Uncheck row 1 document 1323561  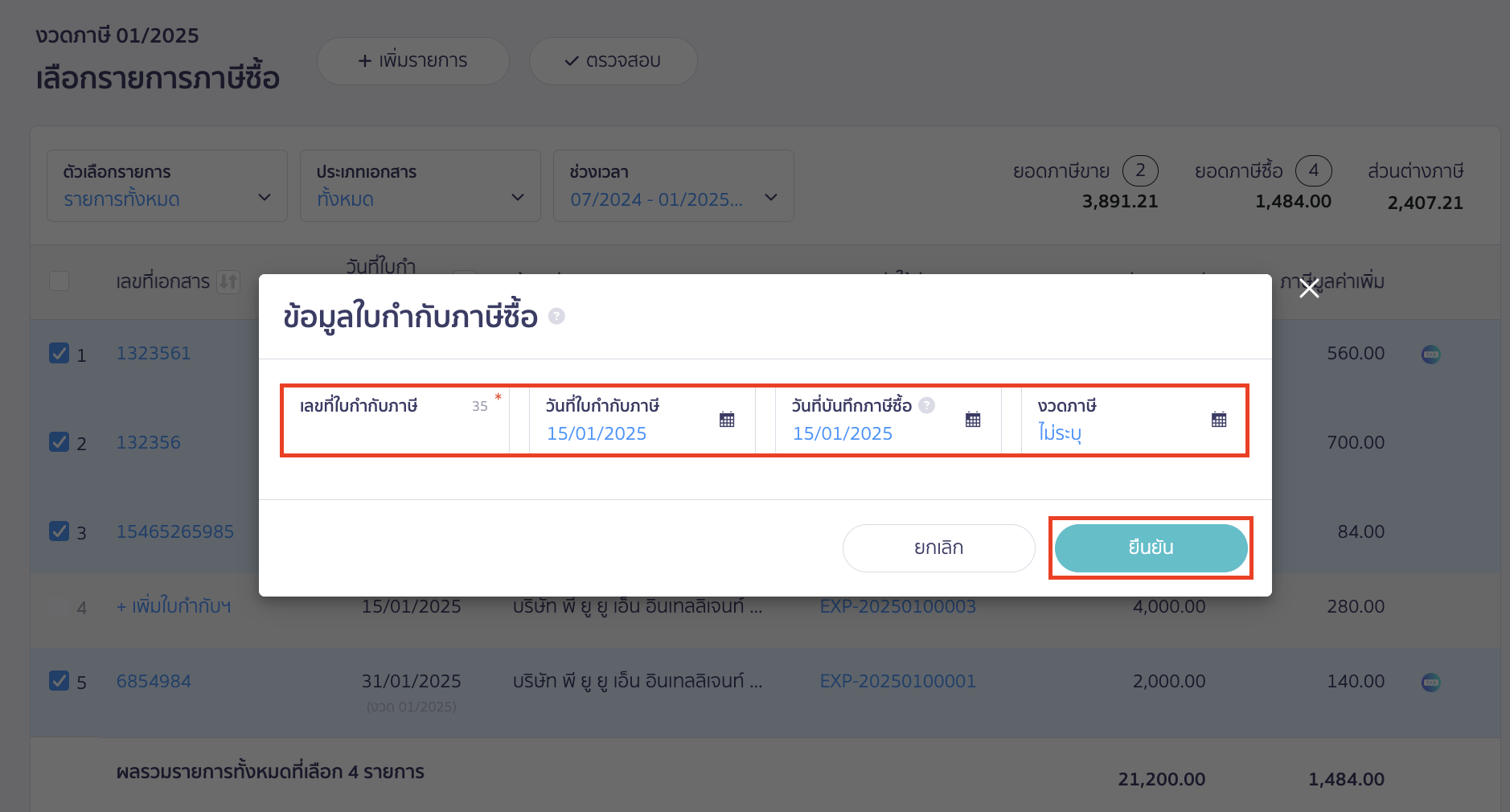[x=59, y=353]
